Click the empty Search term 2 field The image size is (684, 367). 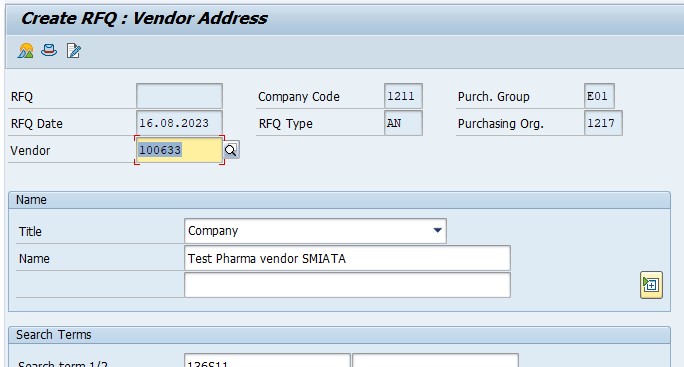point(435,361)
